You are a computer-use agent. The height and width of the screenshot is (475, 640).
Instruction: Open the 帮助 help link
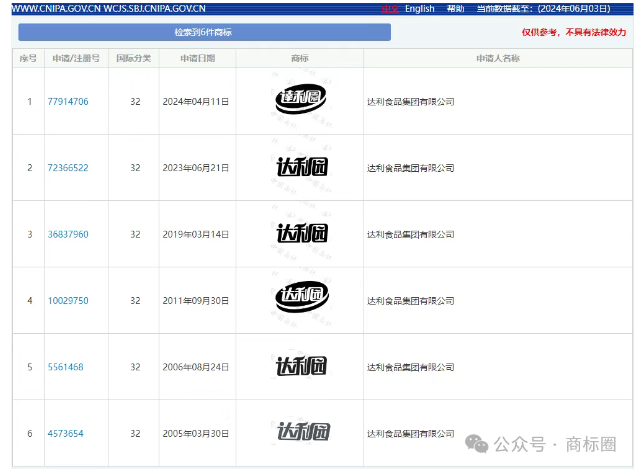[455, 9]
